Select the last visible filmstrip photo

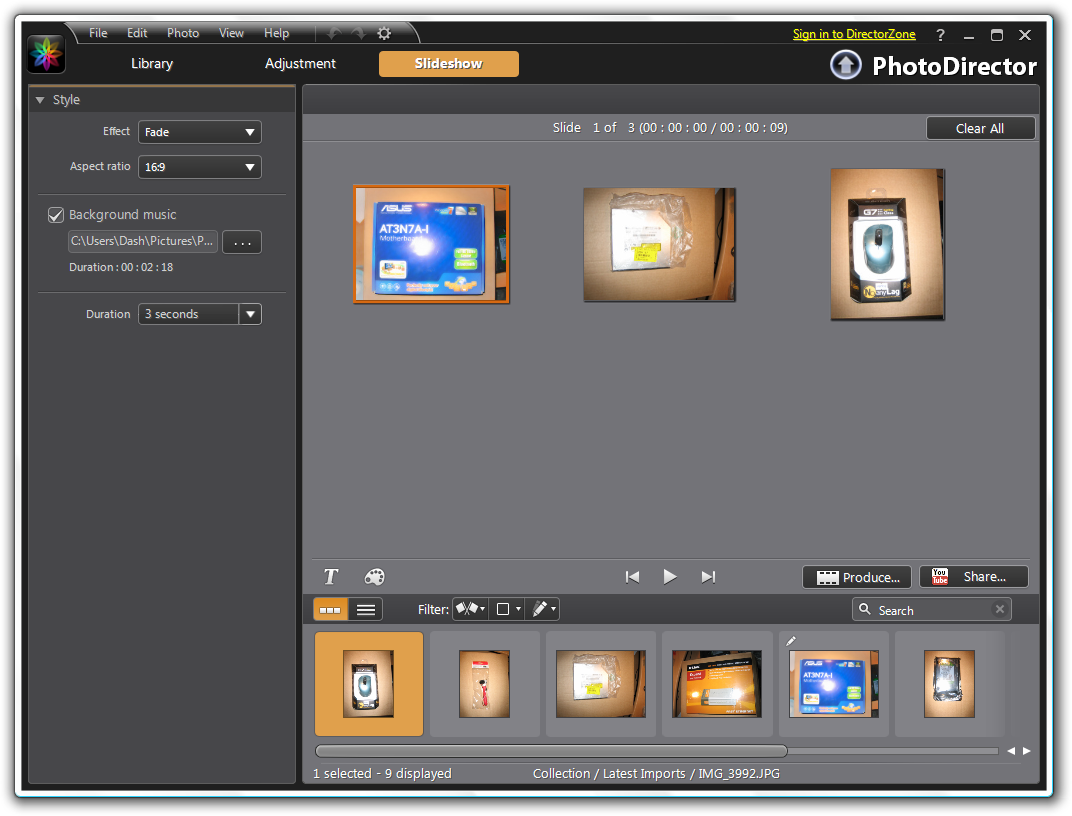coord(950,683)
